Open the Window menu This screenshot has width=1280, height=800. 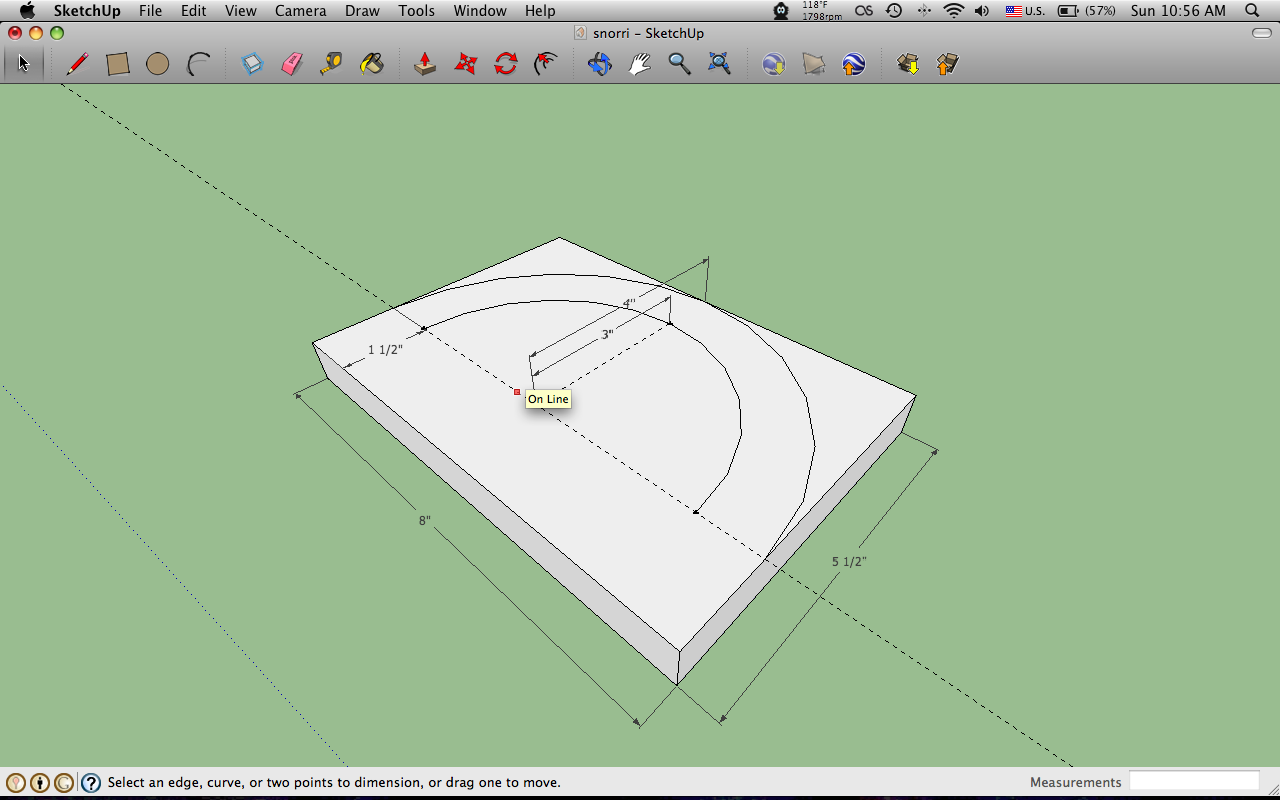coord(480,11)
